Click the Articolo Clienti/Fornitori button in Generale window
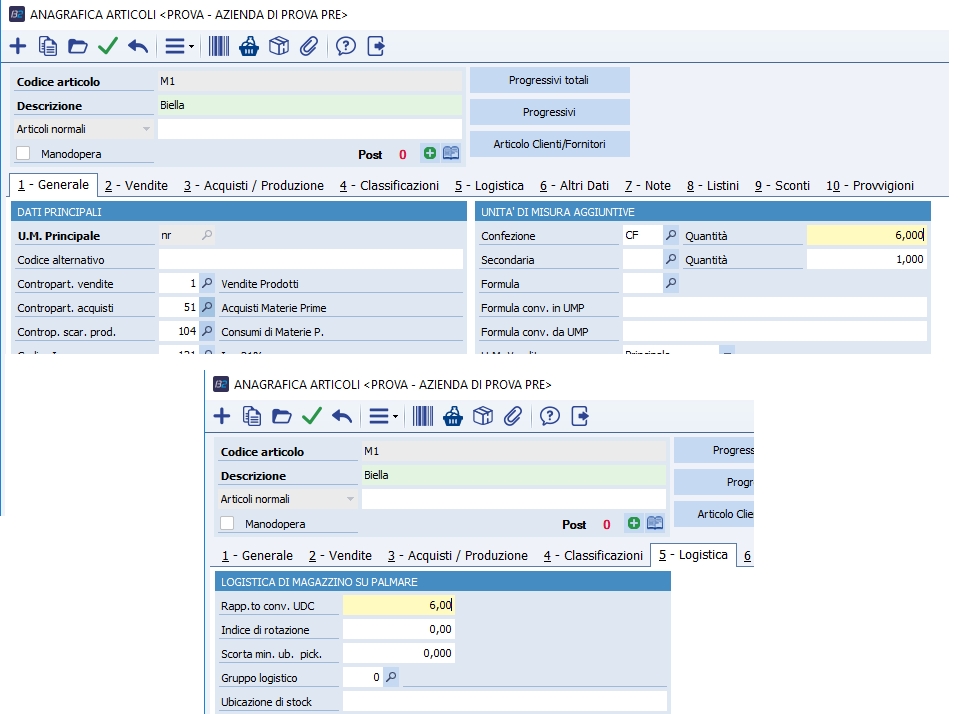The image size is (969, 714). coord(549,144)
